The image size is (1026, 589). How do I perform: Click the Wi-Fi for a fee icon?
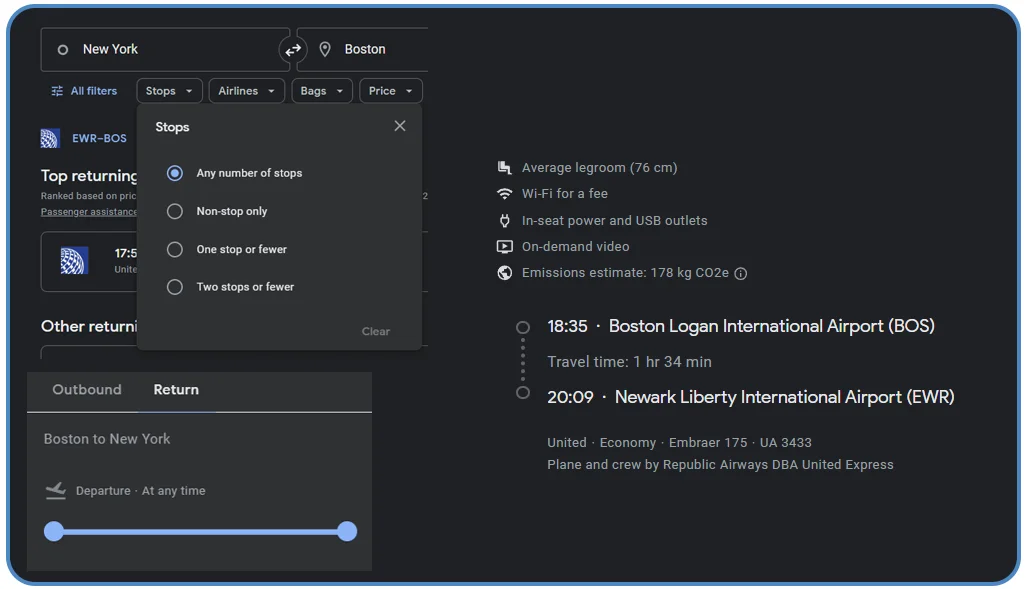click(x=504, y=193)
